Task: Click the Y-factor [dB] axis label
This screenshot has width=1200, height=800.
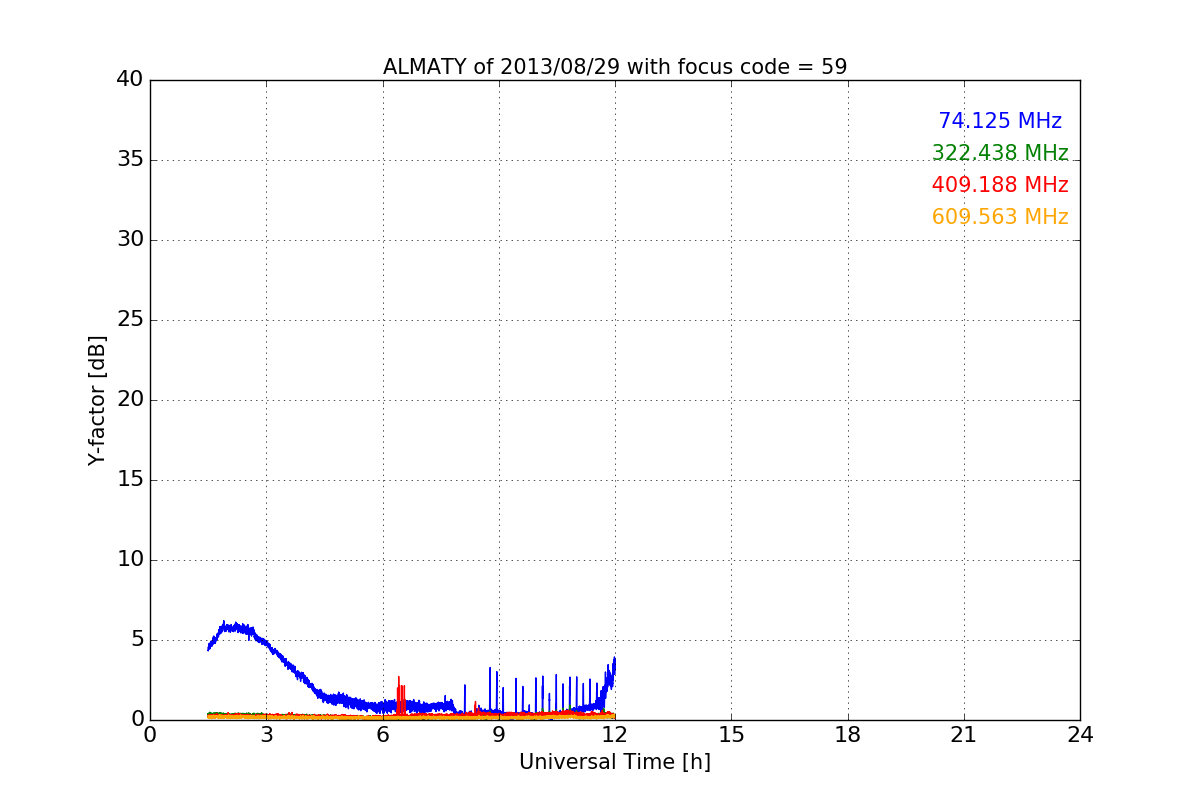Action: pyautogui.click(x=97, y=400)
